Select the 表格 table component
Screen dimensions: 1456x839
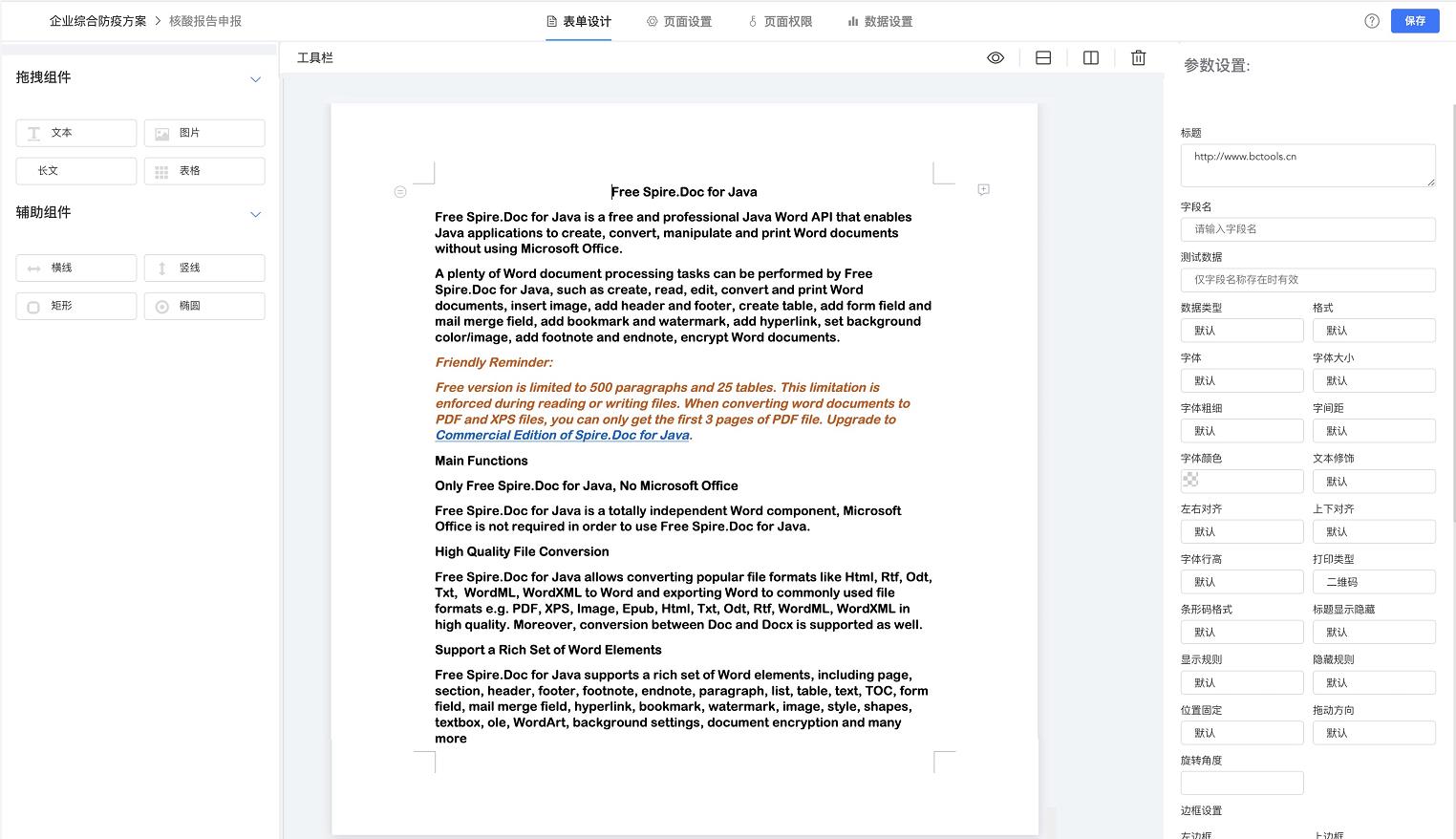pyautogui.click(x=204, y=171)
